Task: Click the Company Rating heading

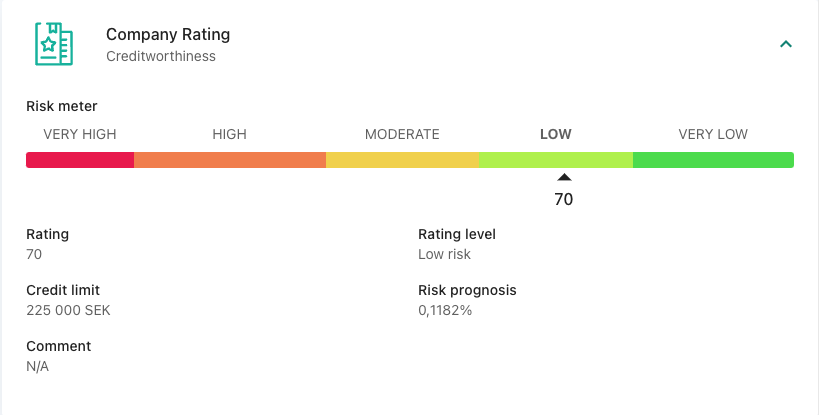Action: 168,35
